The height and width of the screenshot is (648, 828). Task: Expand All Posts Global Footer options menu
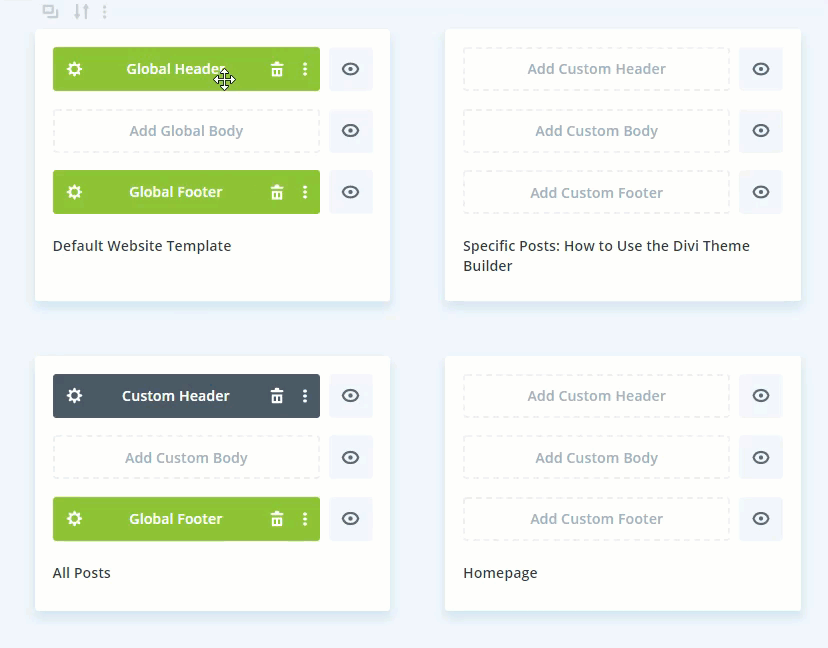click(x=305, y=519)
